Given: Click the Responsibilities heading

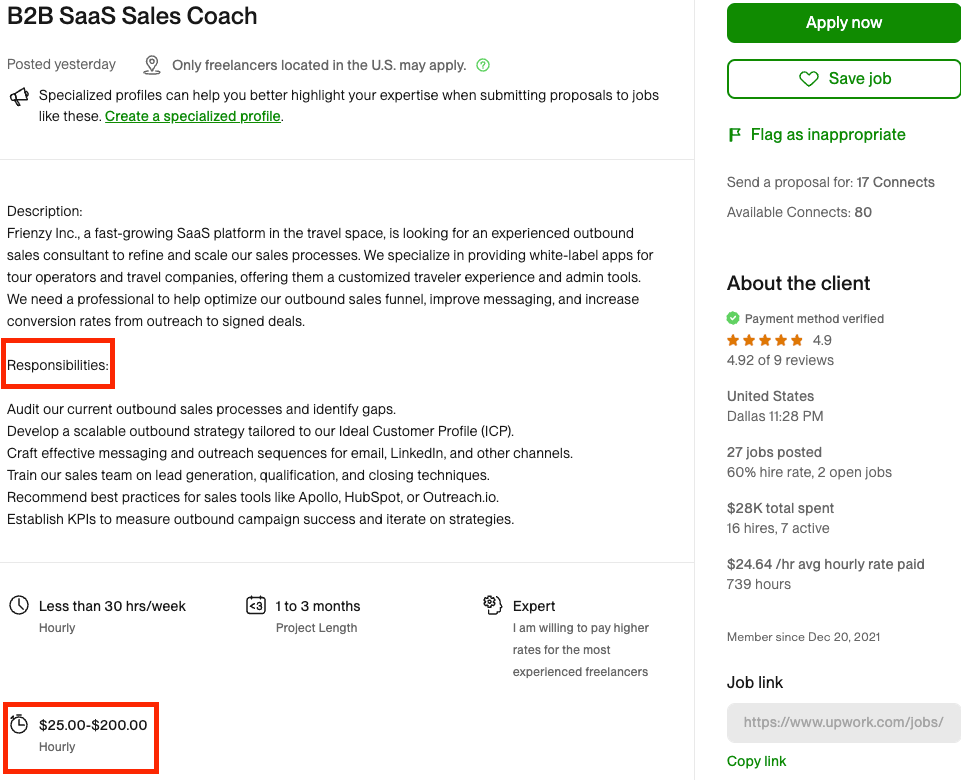Looking at the screenshot, I should [x=58, y=365].
